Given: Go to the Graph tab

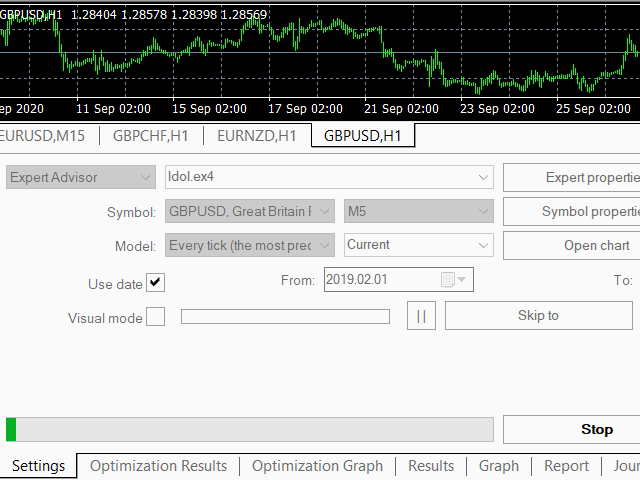Looking at the screenshot, I should 498,466.
